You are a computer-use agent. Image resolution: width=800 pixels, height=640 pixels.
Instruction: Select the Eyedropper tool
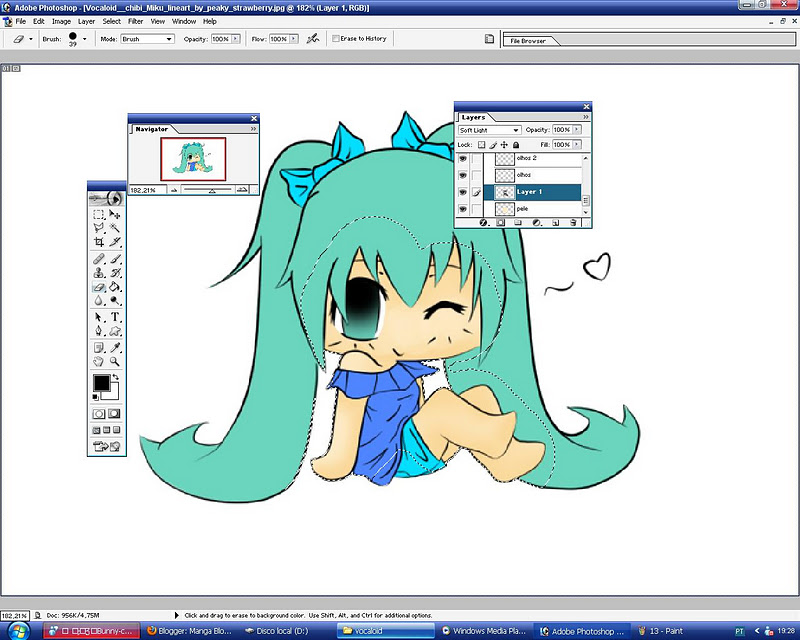[115, 348]
